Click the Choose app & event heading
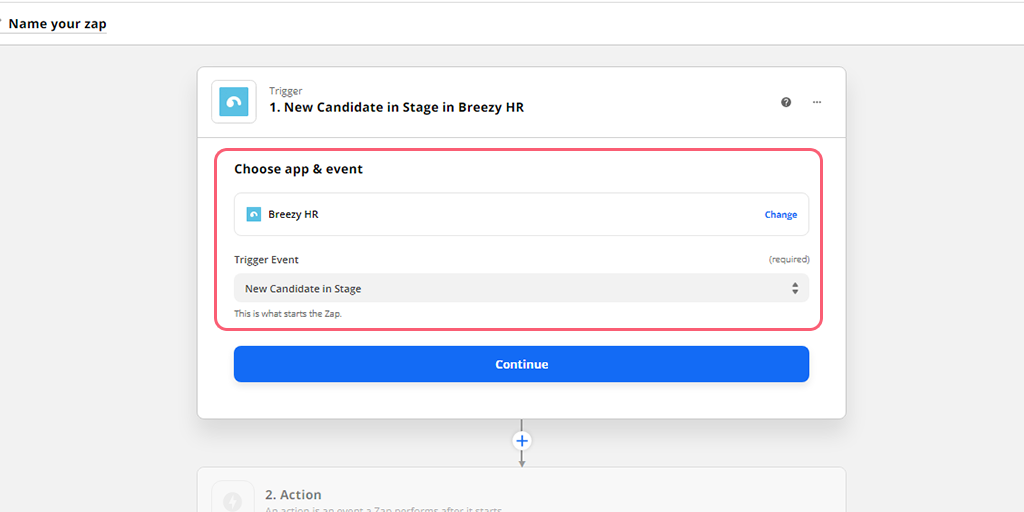Screen dimensions: 1024x512 click(x=298, y=169)
